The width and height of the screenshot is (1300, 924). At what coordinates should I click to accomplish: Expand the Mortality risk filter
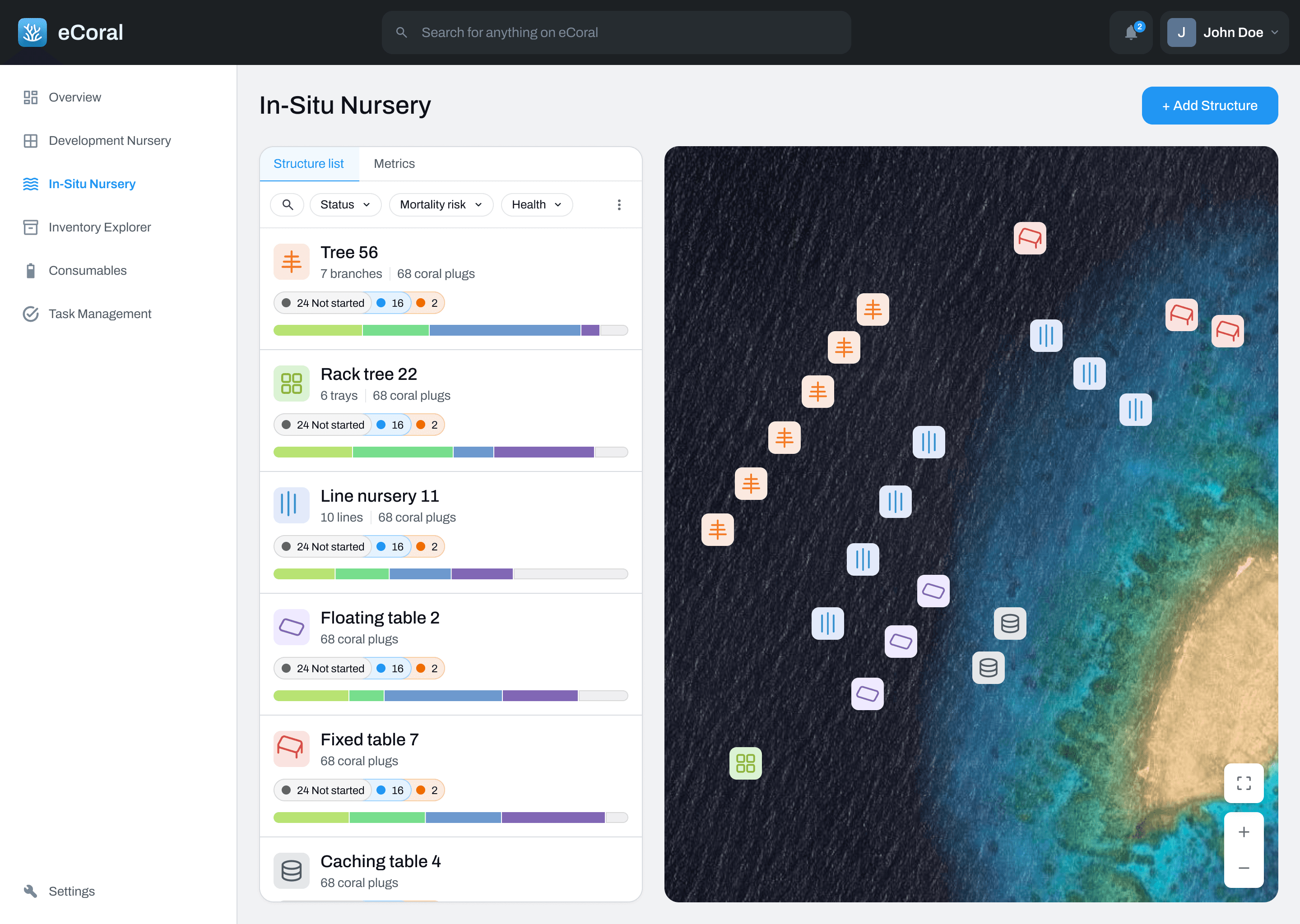[x=441, y=205]
